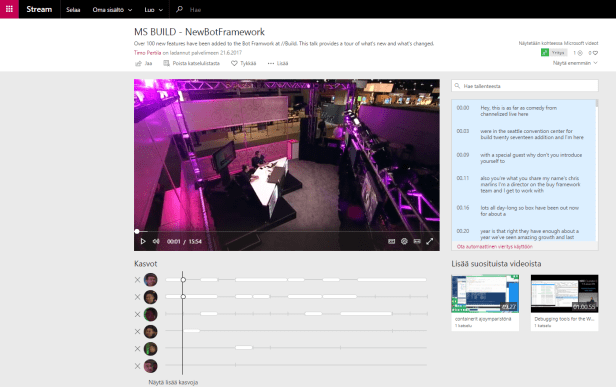Open the containerit ajoympäristönä video thumbnail

(x=485, y=293)
